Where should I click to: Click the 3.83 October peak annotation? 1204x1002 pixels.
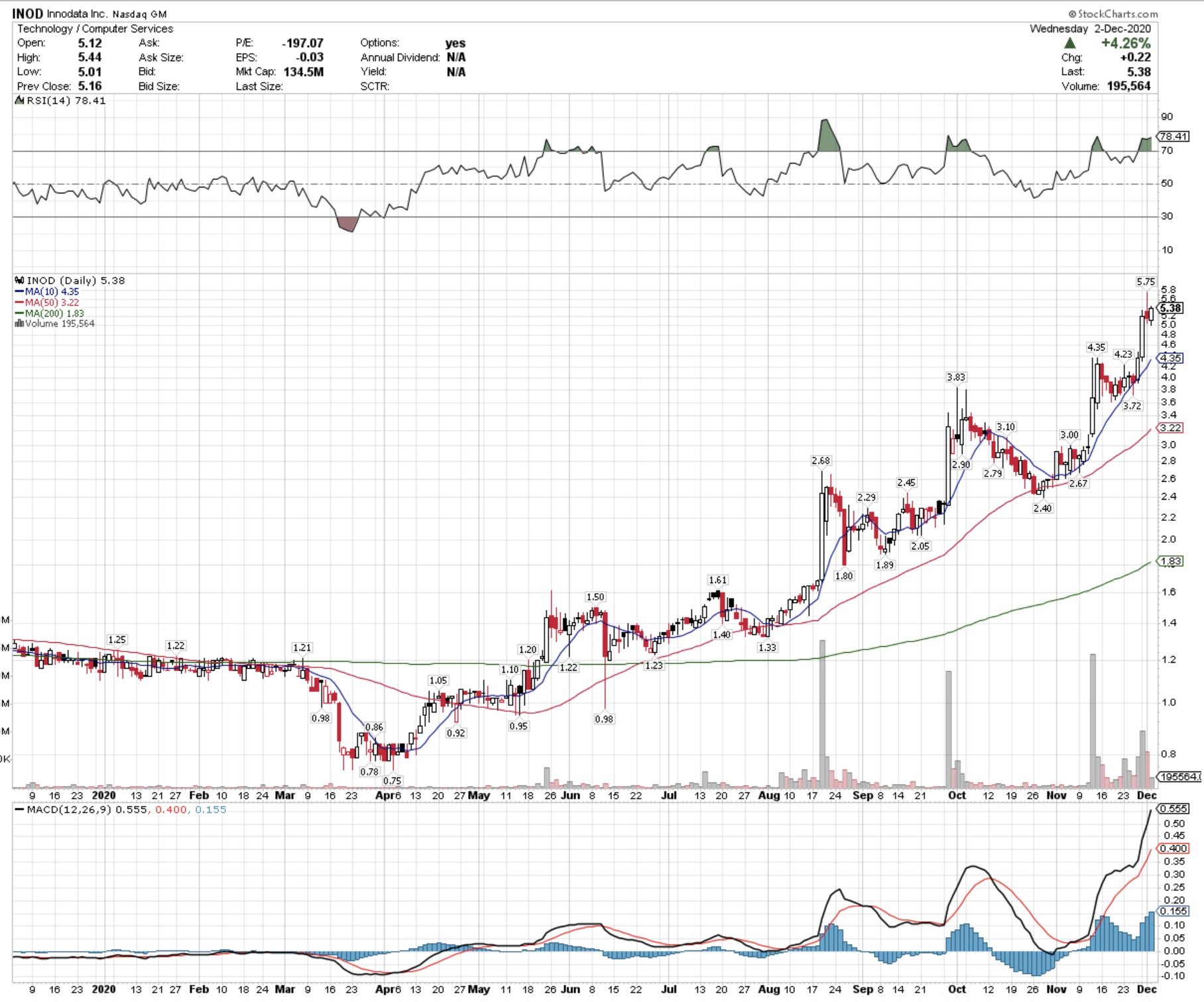956,377
